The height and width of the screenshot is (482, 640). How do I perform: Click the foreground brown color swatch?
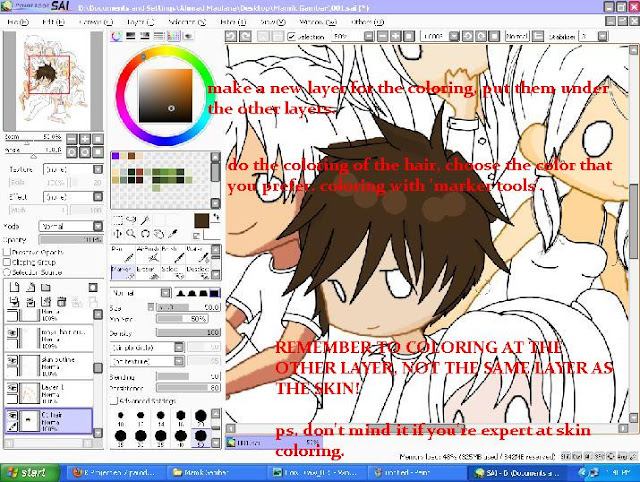pos(202,221)
